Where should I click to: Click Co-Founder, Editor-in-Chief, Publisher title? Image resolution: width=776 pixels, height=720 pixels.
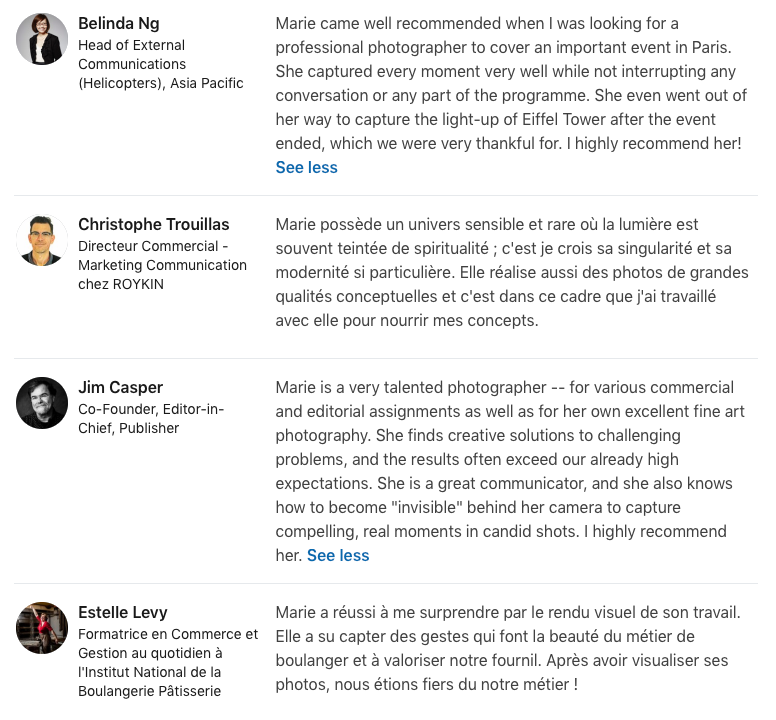click(x=151, y=419)
